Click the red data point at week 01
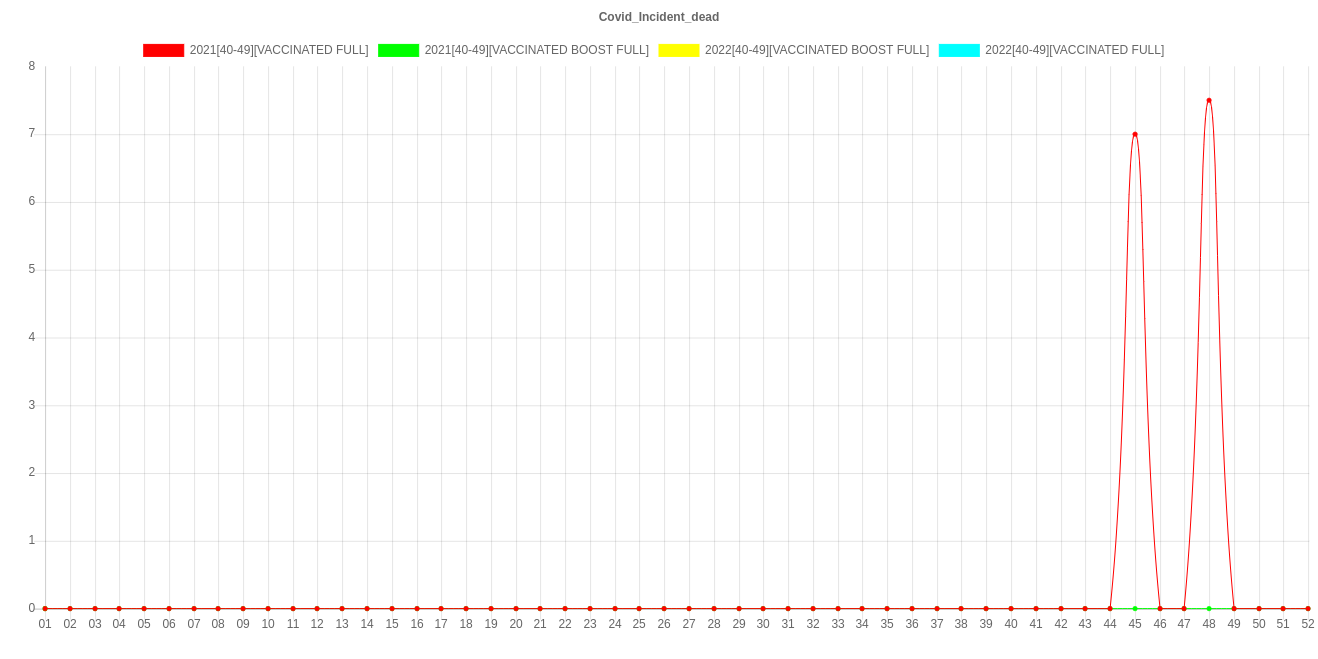The height and width of the screenshot is (659, 1318). (45, 608)
